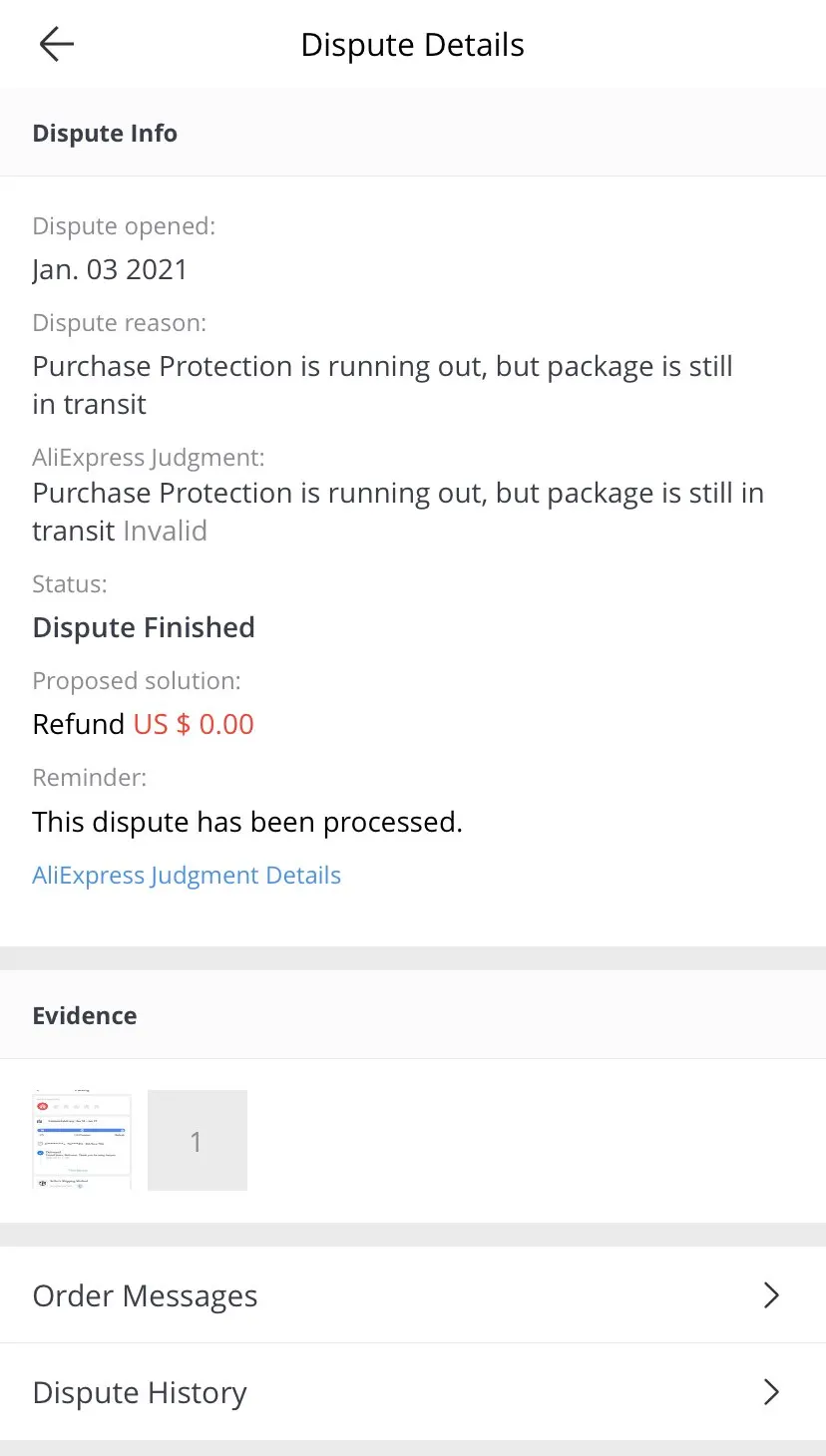Tap the Jan. 03 2021 opened date

click(x=110, y=269)
